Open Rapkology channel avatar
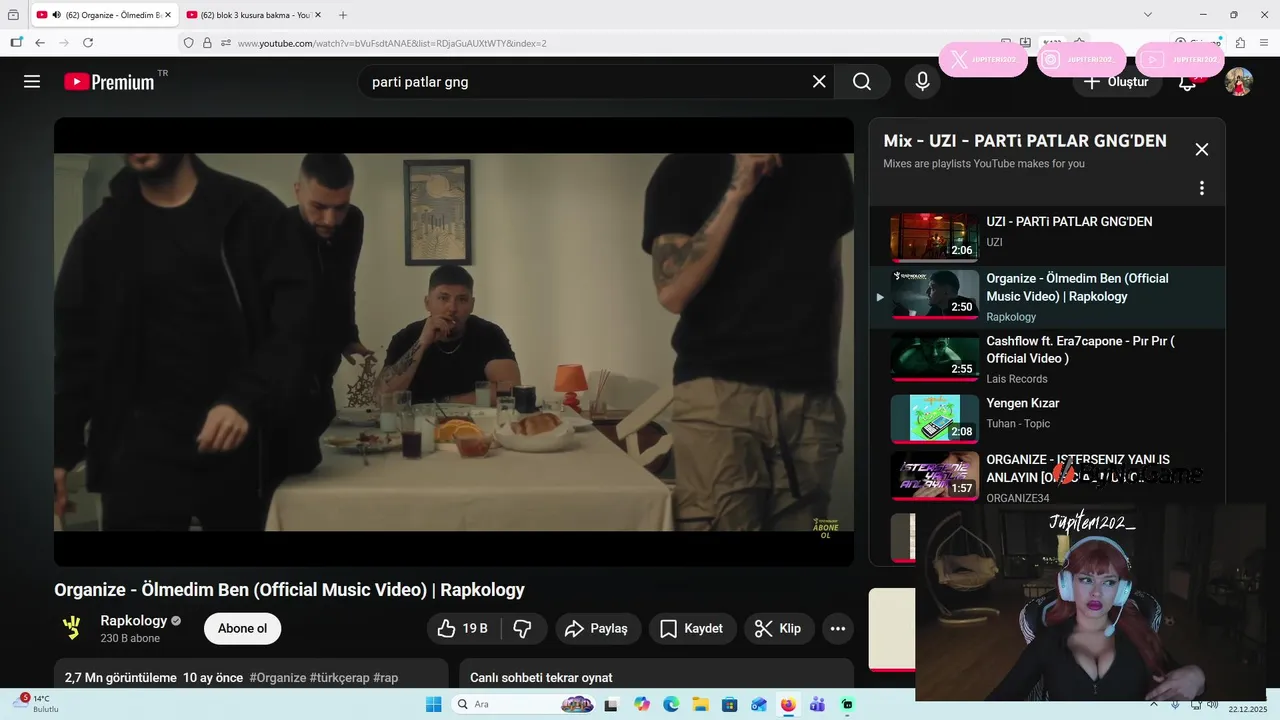Viewport: 1280px width, 720px height. pyautogui.click(x=72, y=628)
